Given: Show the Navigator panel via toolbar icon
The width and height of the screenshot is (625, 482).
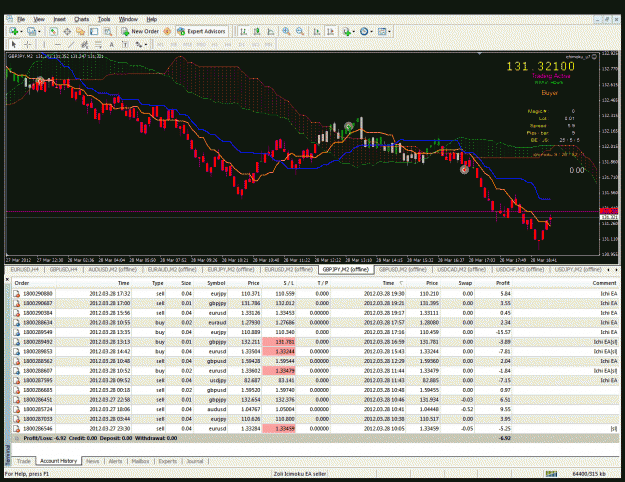Looking at the screenshot, I should (80, 31).
